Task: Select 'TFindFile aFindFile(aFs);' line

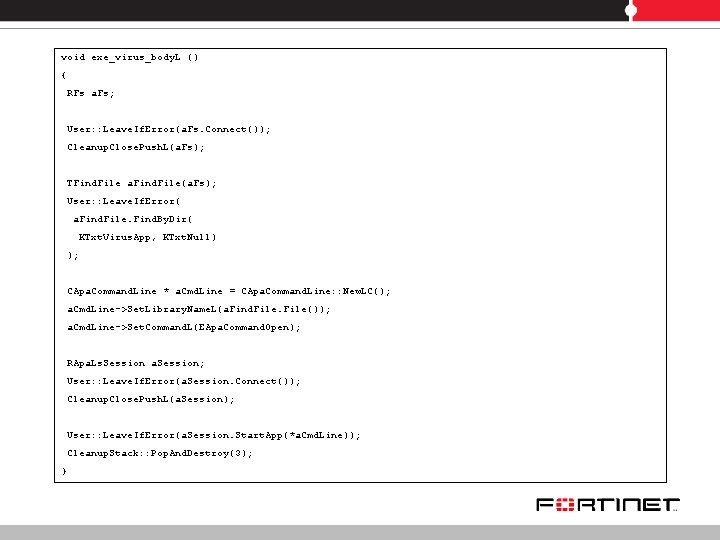Action: pyautogui.click(x=141, y=183)
